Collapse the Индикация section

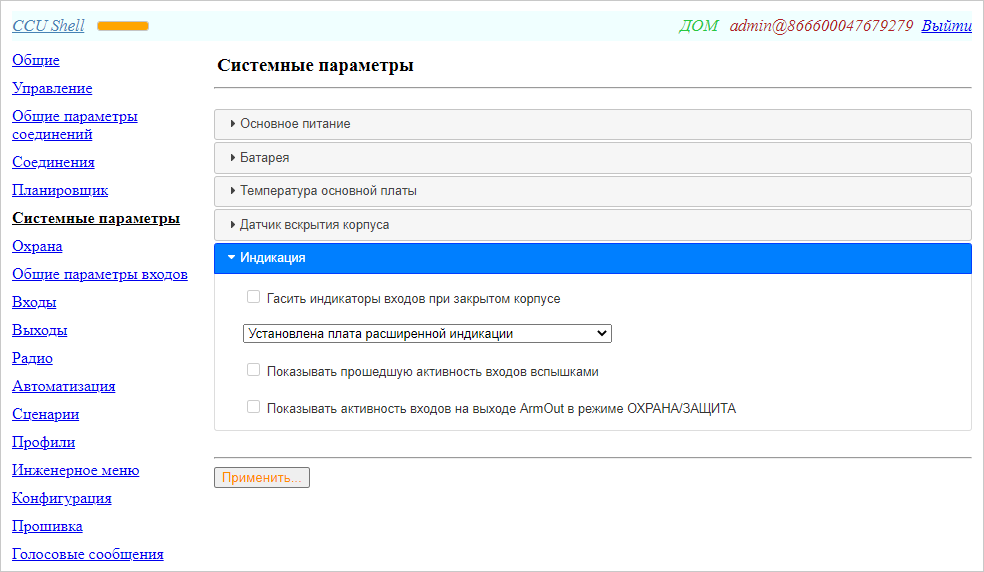pos(272,258)
